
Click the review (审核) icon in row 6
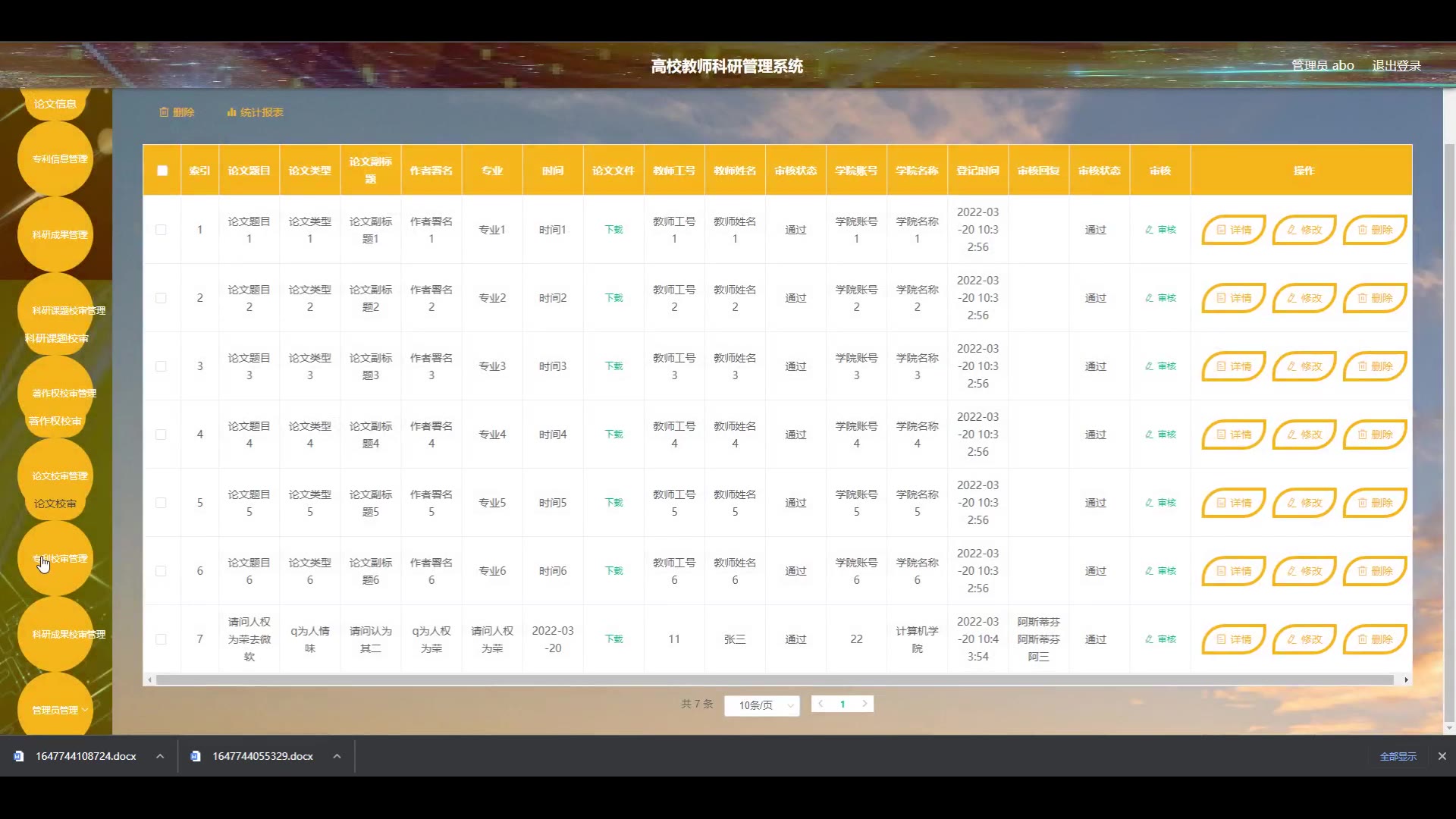[1160, 571]
